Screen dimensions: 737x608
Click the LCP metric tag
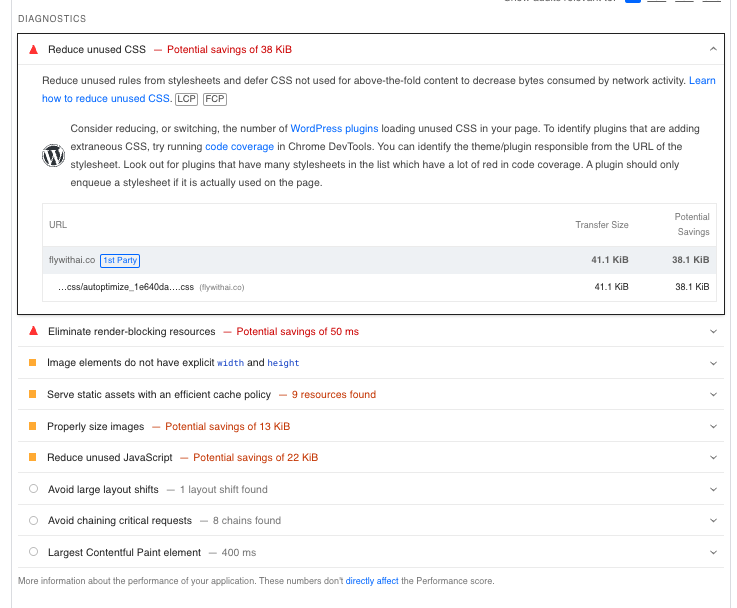[x=186, y=99]
